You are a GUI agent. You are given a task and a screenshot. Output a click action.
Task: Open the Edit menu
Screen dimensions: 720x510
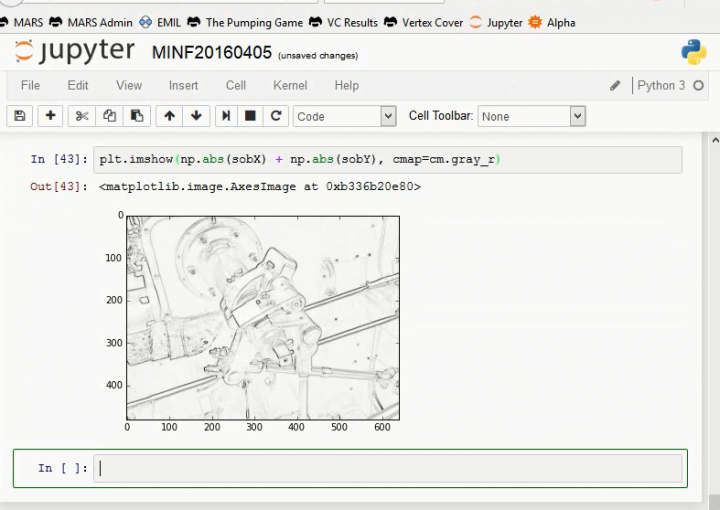tap(78, 85)
